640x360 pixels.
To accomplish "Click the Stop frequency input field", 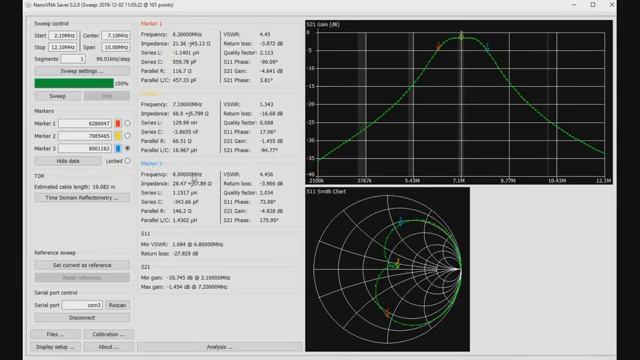I will coord(62,47).
